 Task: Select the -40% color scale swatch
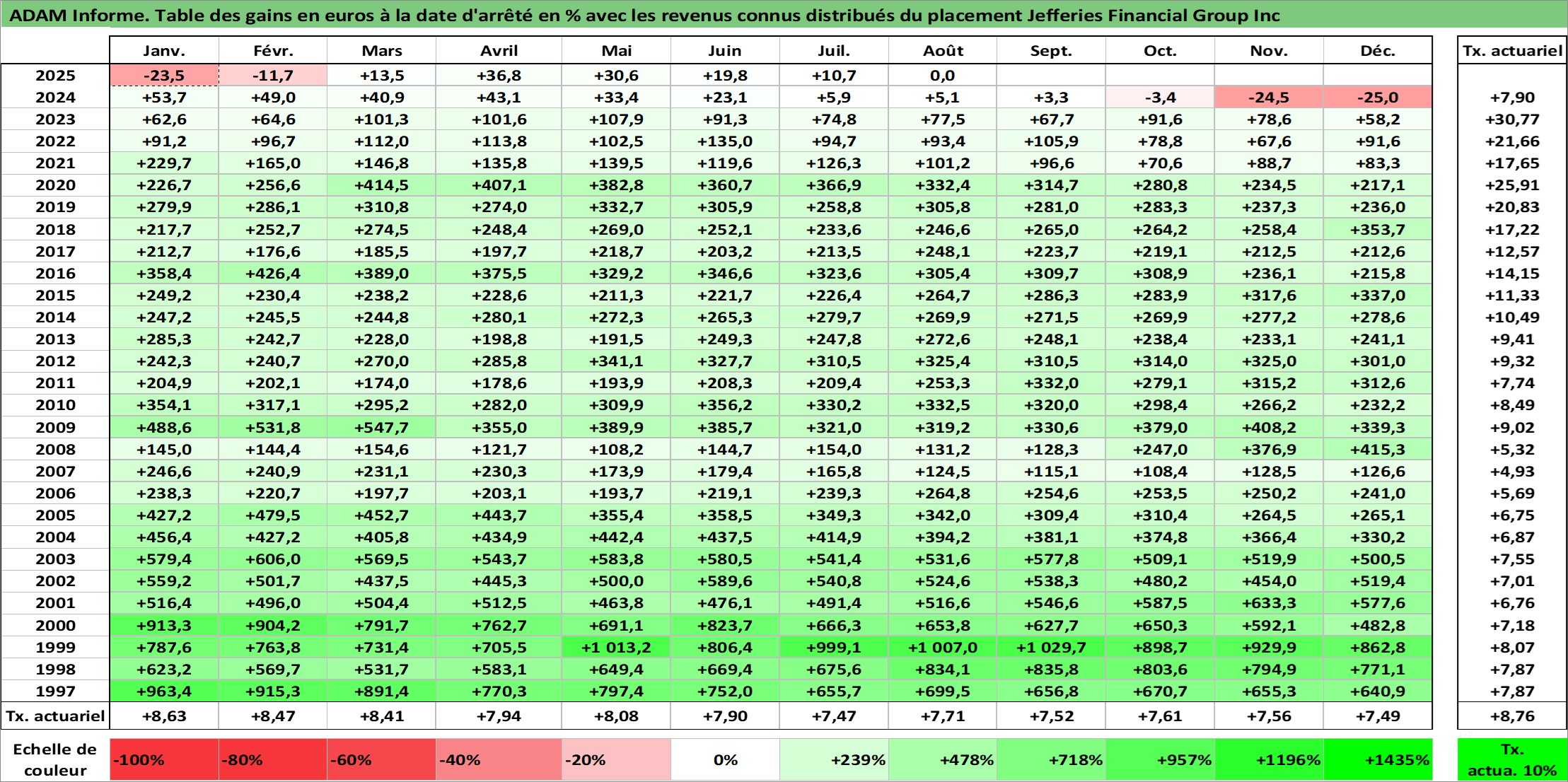pos(499,759)
